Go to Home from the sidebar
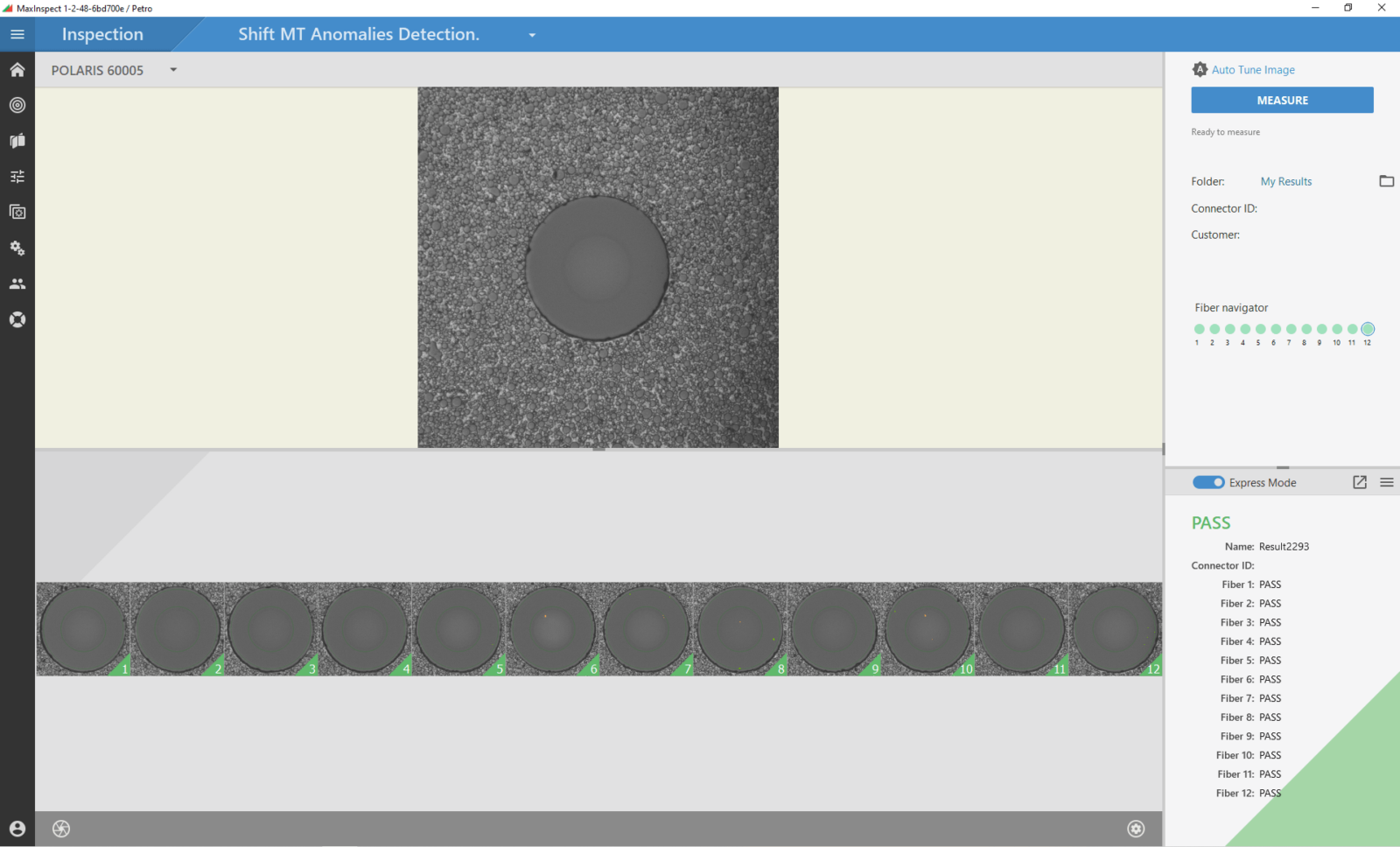 point(17,70)
